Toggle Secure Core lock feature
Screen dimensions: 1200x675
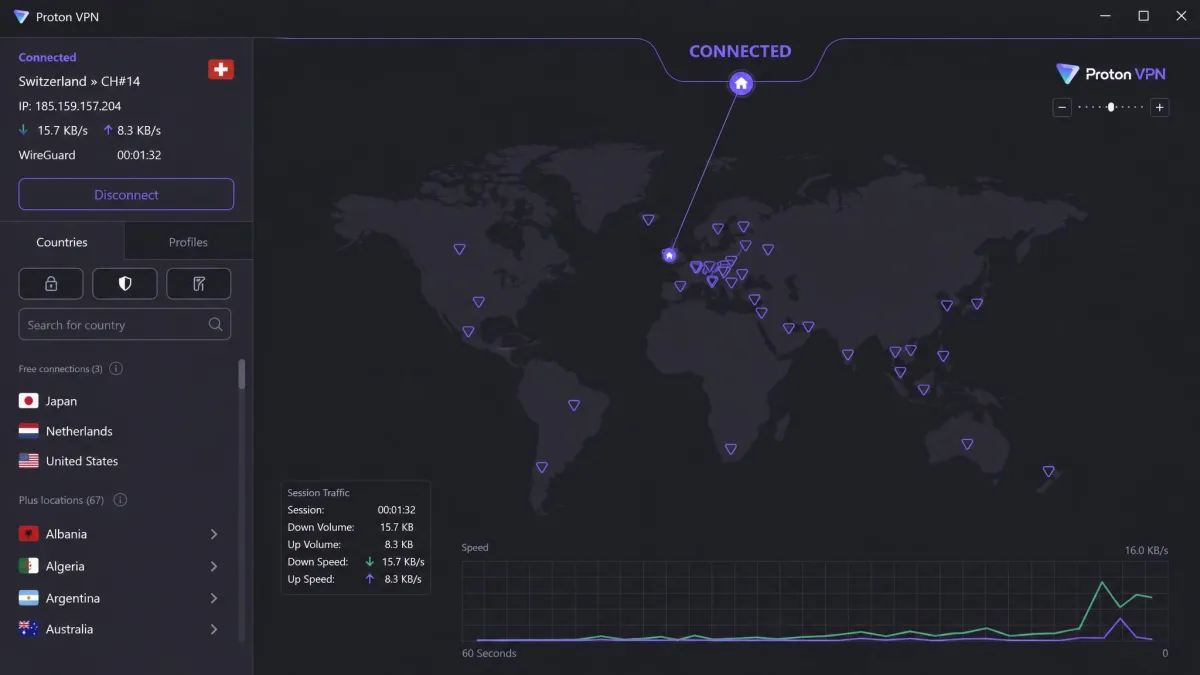51,284
